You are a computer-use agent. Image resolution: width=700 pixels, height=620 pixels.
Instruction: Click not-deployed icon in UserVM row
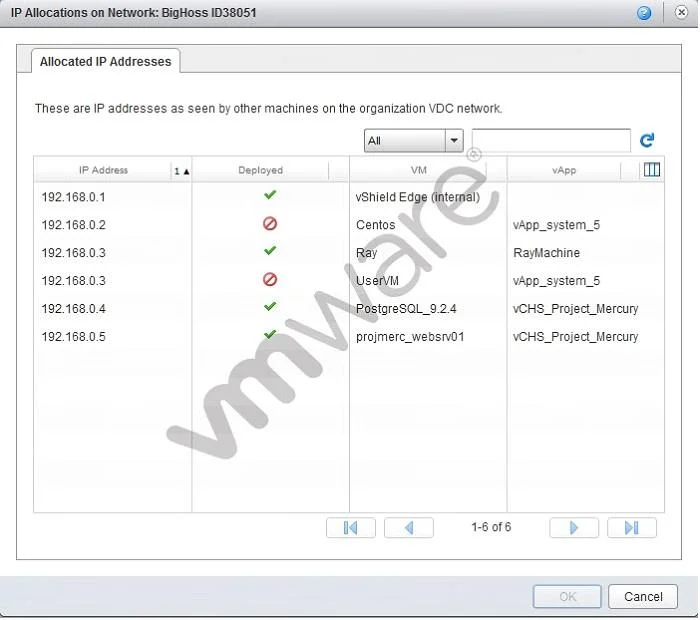click(x=270, y=279)
